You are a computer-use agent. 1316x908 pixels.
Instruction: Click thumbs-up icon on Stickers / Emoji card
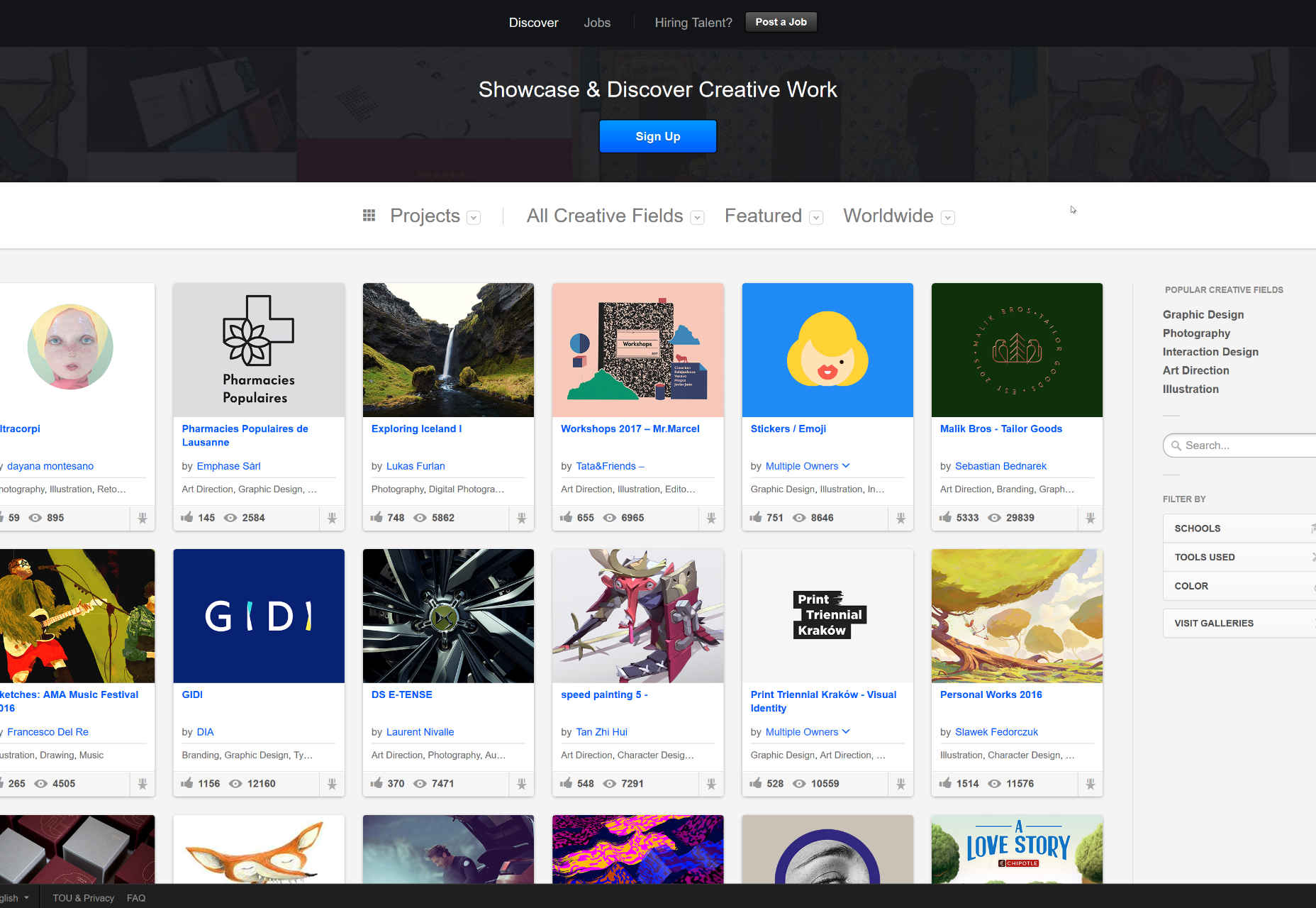coord(756,517)
